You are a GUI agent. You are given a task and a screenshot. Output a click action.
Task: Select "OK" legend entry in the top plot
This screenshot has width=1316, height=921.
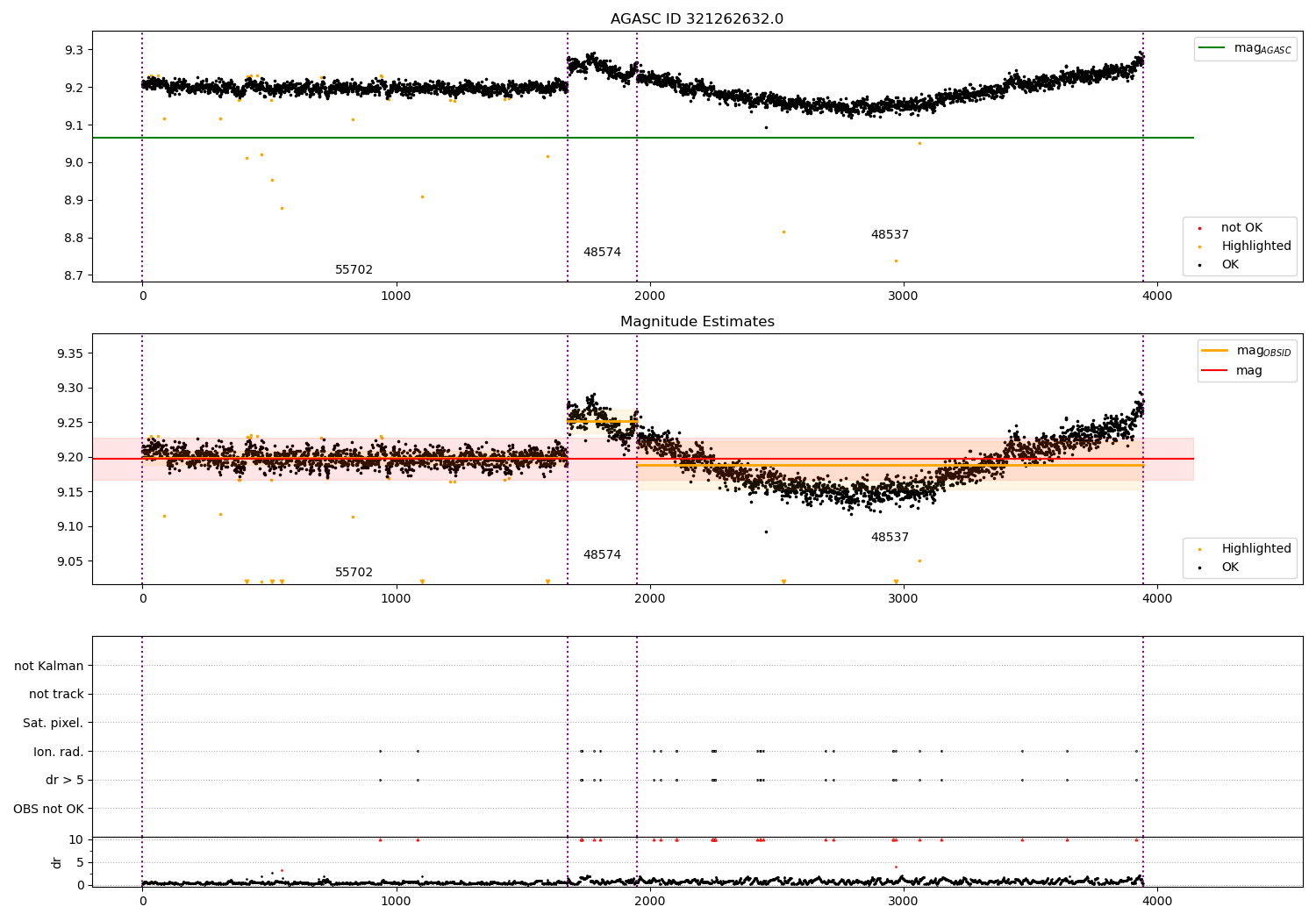pos(1229,265)
